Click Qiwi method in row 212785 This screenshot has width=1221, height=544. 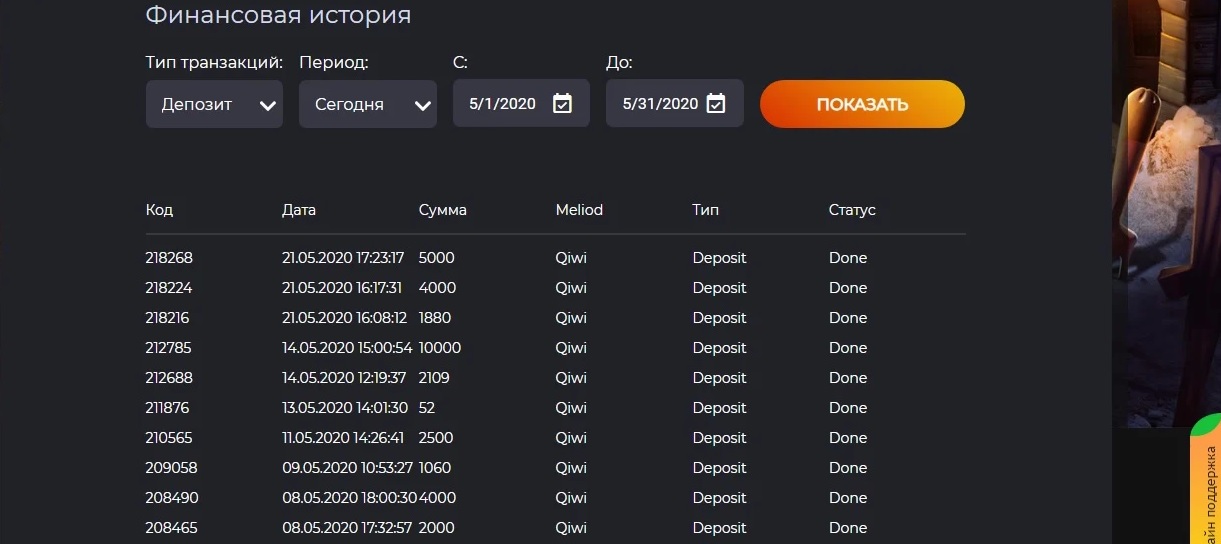(x=571, y=348)
